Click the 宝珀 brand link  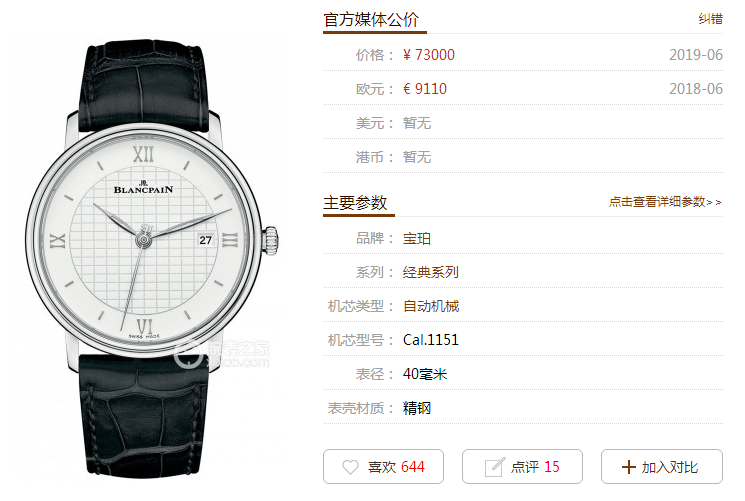(x=417, y=239)
